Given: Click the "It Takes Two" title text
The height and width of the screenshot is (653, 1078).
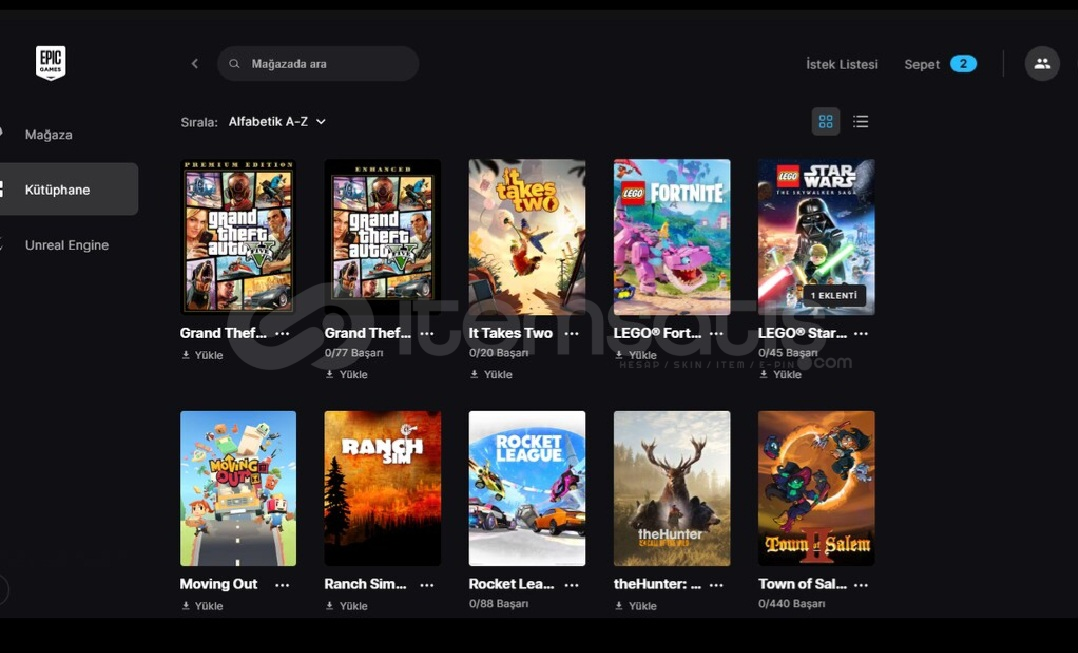Looking at the screenshot, I should point(511,333).
